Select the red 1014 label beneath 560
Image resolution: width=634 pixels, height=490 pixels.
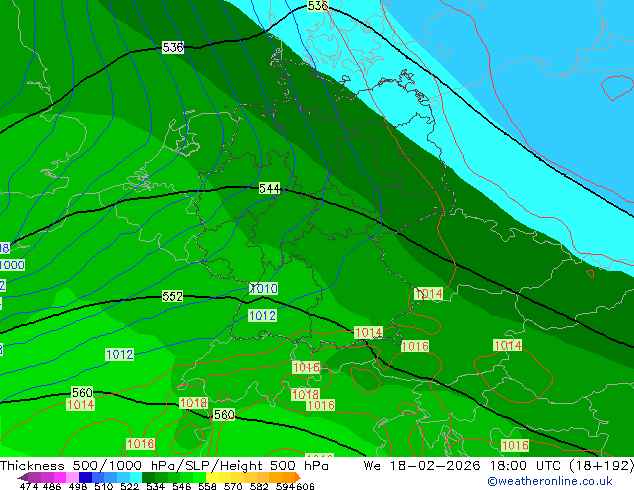click(x=81, y=405)
